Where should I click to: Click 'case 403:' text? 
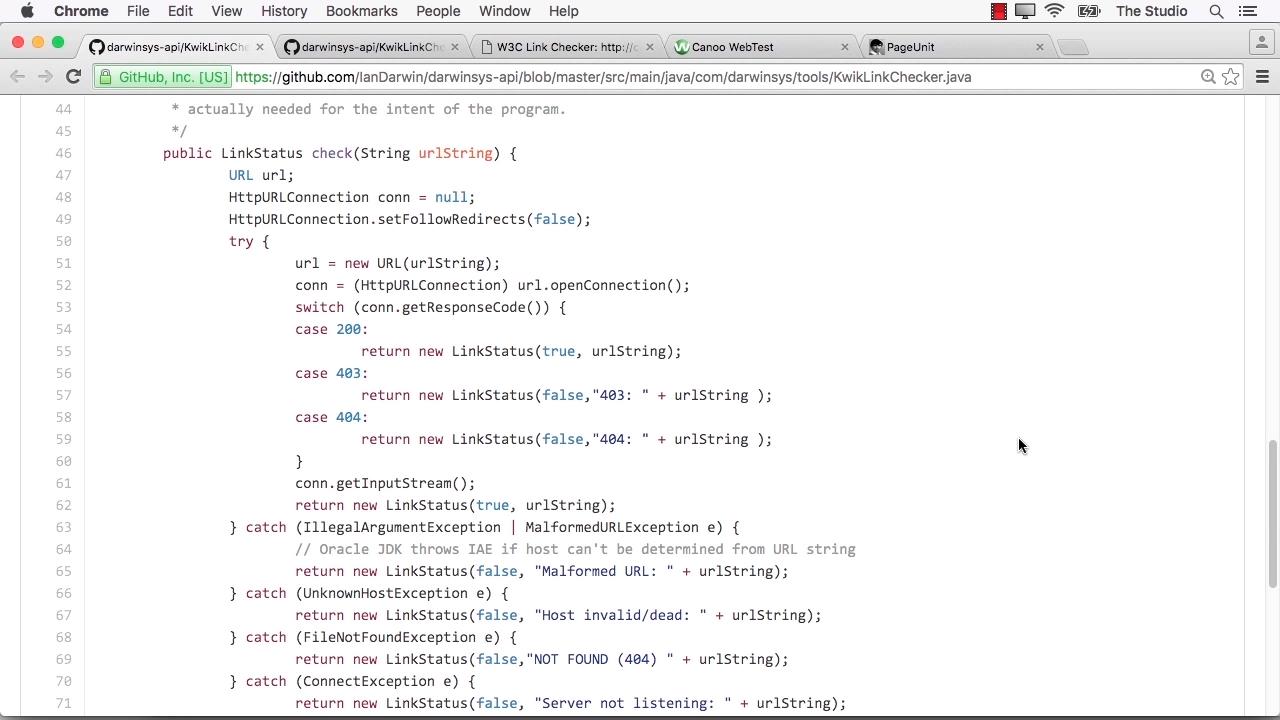[331, 373]
